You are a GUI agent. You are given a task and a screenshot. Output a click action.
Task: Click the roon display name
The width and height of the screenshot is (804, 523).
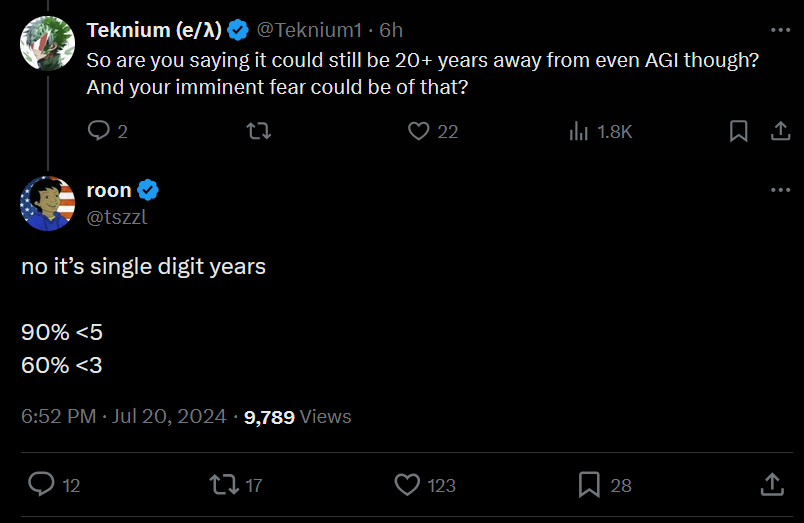click(x=109, y=190)
